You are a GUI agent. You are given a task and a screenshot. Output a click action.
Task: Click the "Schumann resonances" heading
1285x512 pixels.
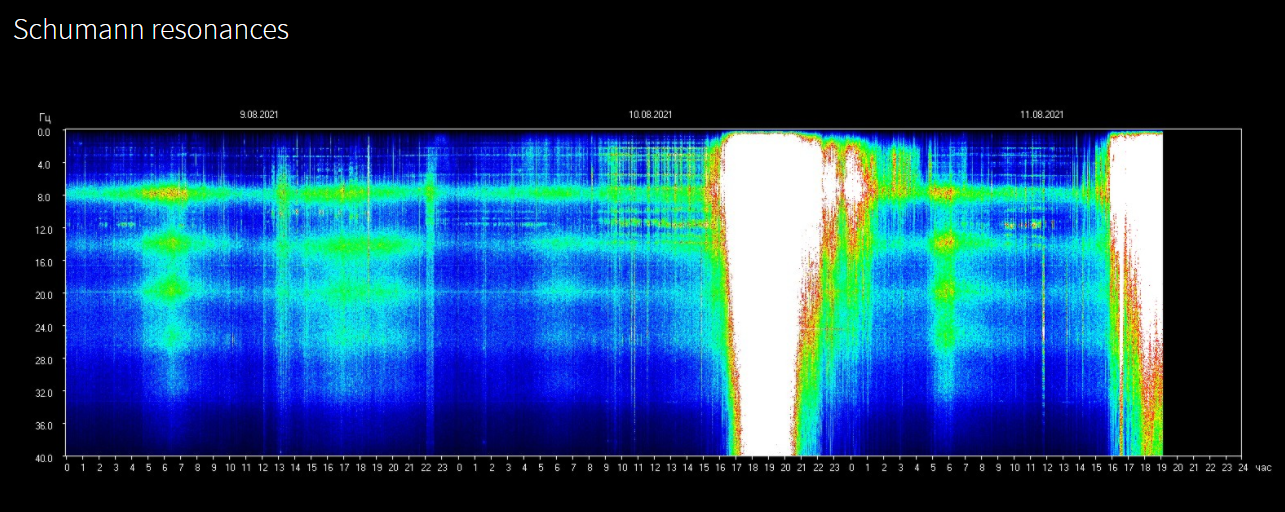tap(151, 30)
